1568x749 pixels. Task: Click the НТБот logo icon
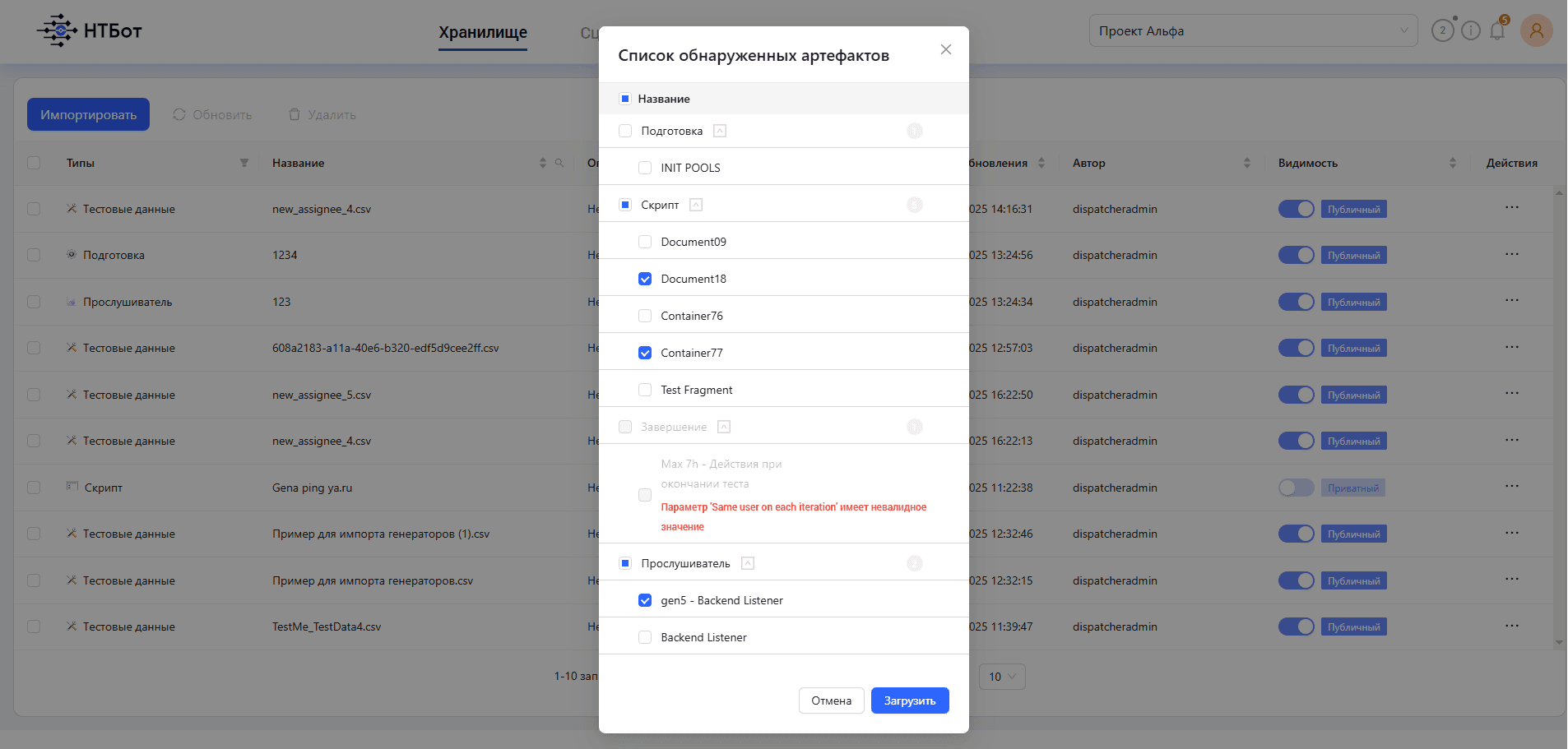pos(57,31)
